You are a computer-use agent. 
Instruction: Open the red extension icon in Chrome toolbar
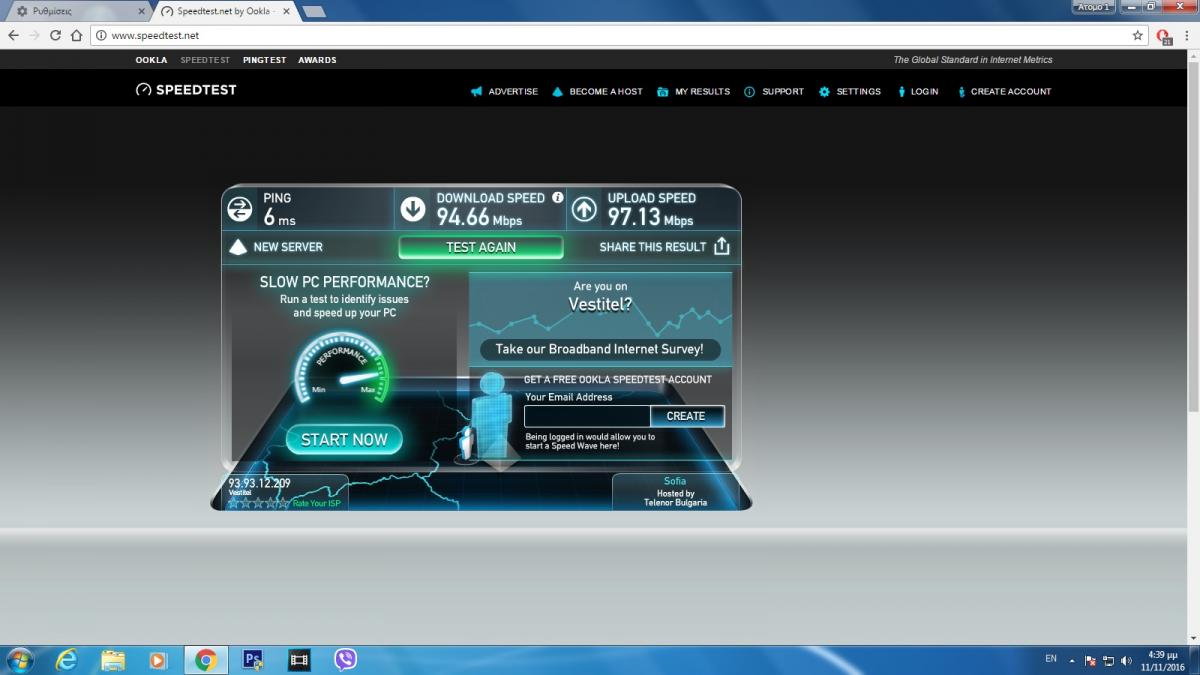coord(1164,36)
